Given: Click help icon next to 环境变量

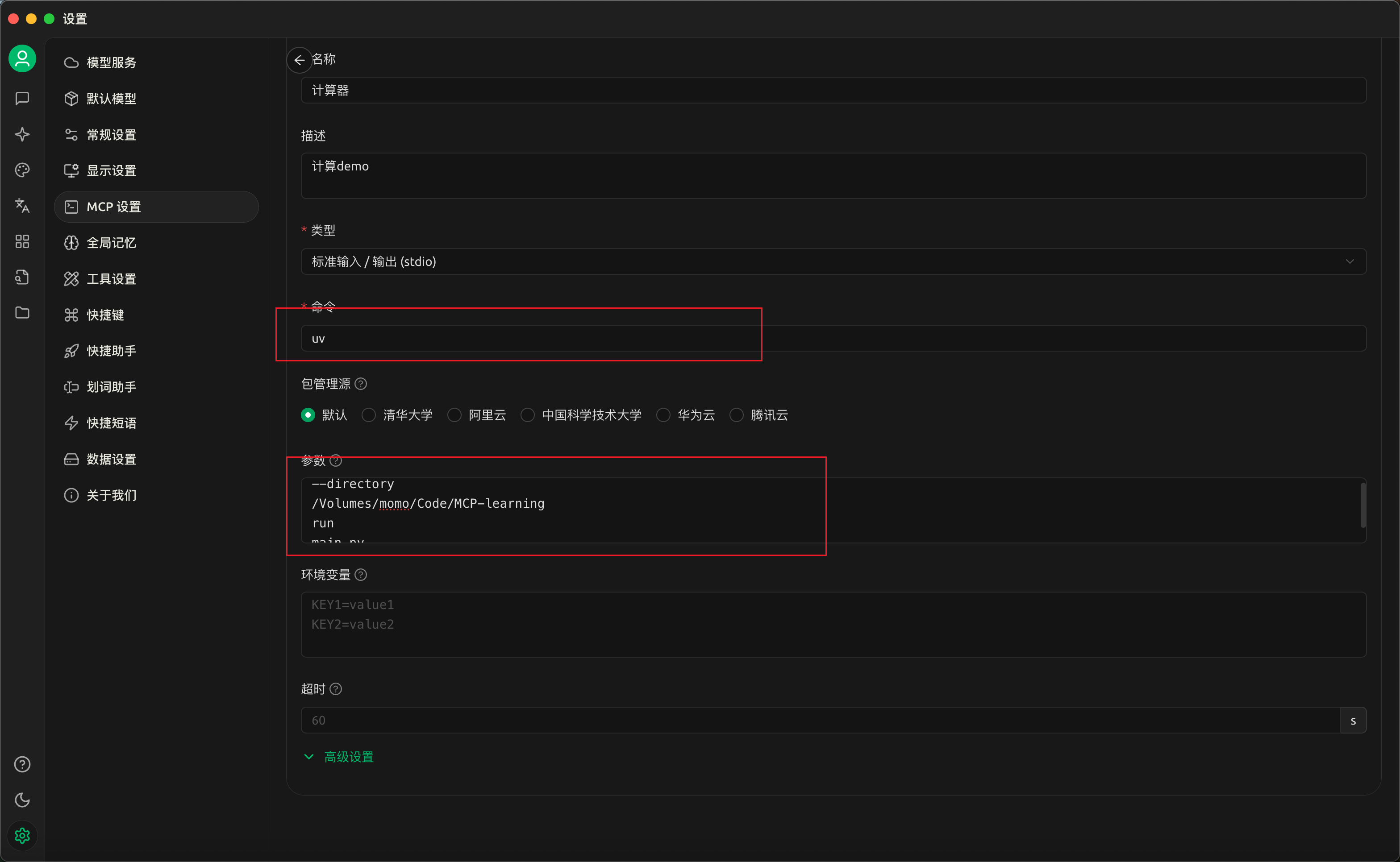Looking at the screenshot, I should pos(361,575).
